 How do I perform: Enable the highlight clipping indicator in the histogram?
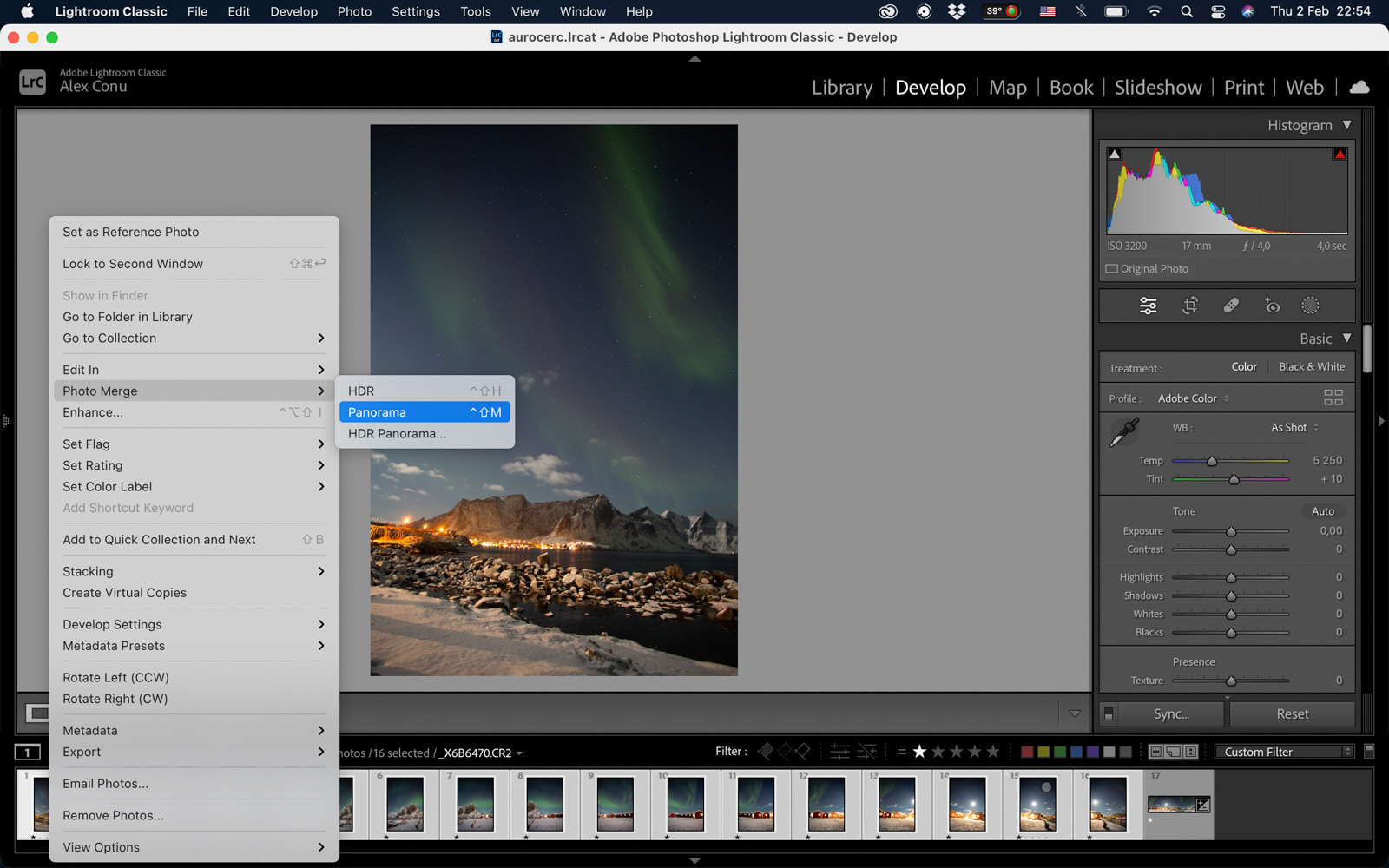(1340, 153)
